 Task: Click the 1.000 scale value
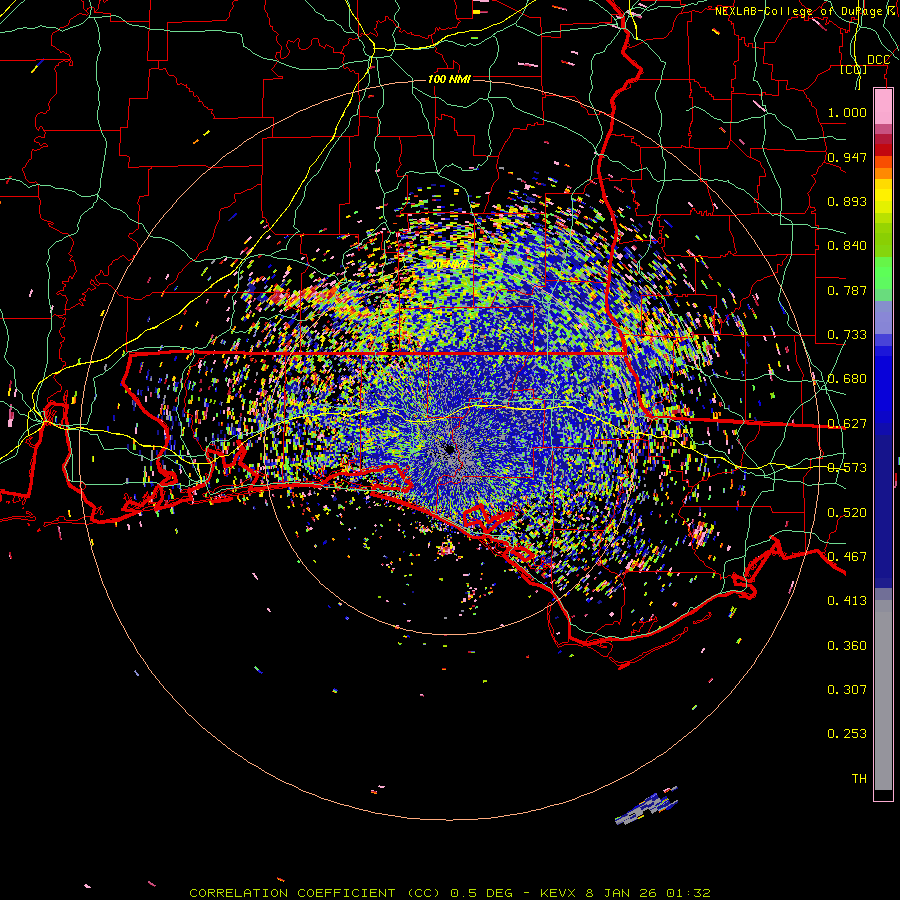(x=847, y=112)
